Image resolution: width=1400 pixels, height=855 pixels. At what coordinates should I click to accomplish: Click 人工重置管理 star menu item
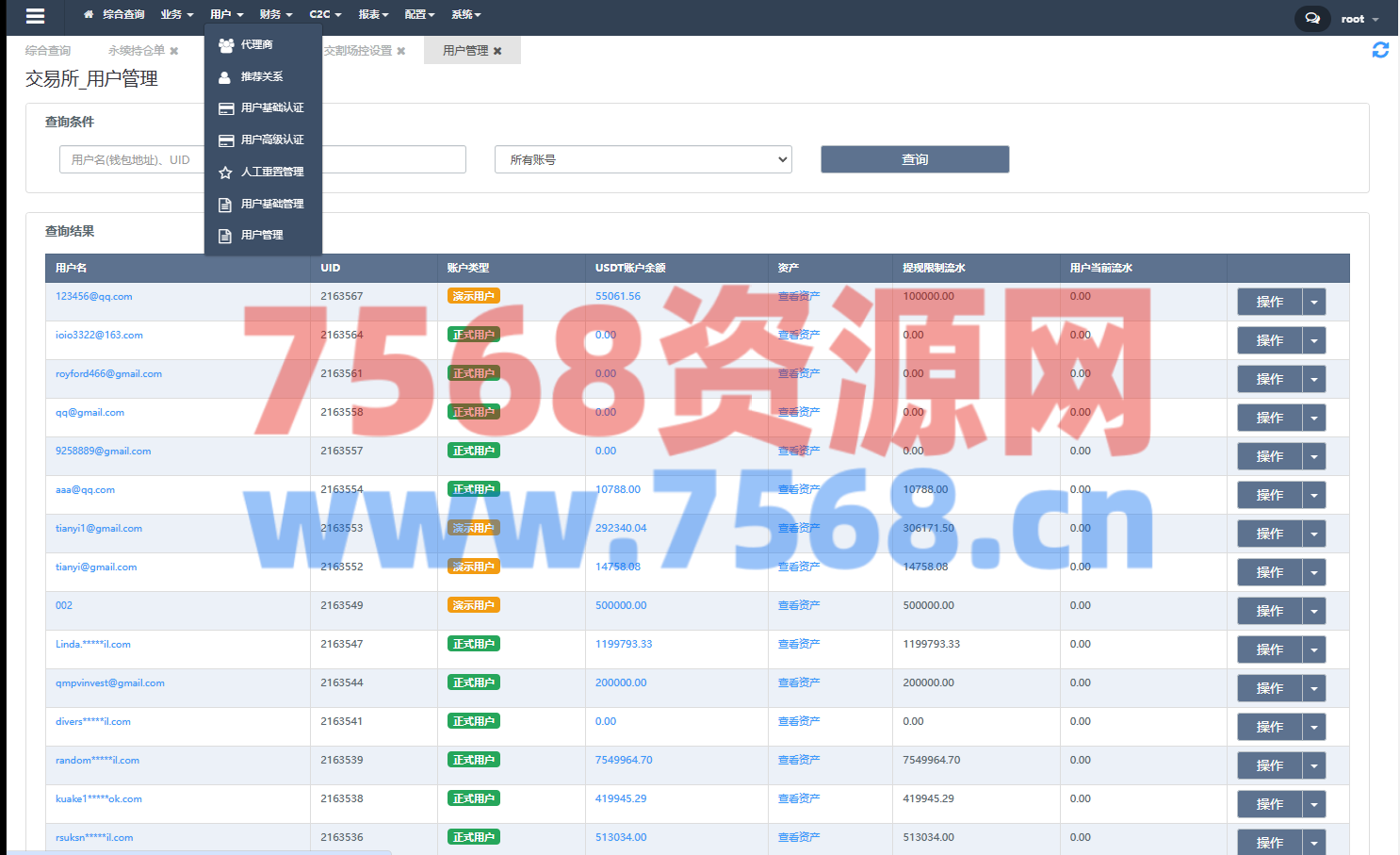click(271, 172)
